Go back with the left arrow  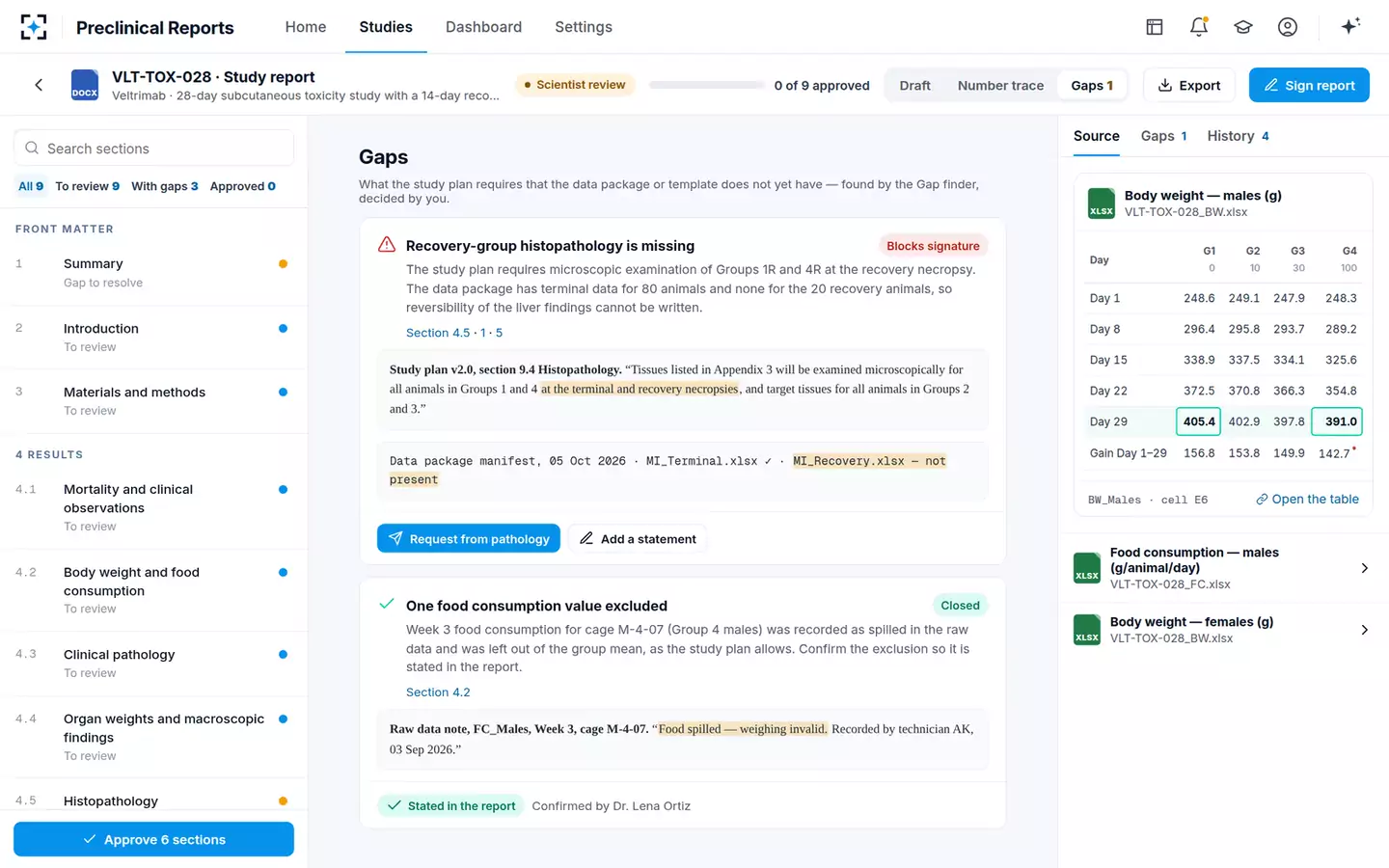click(x=39, y=85)
